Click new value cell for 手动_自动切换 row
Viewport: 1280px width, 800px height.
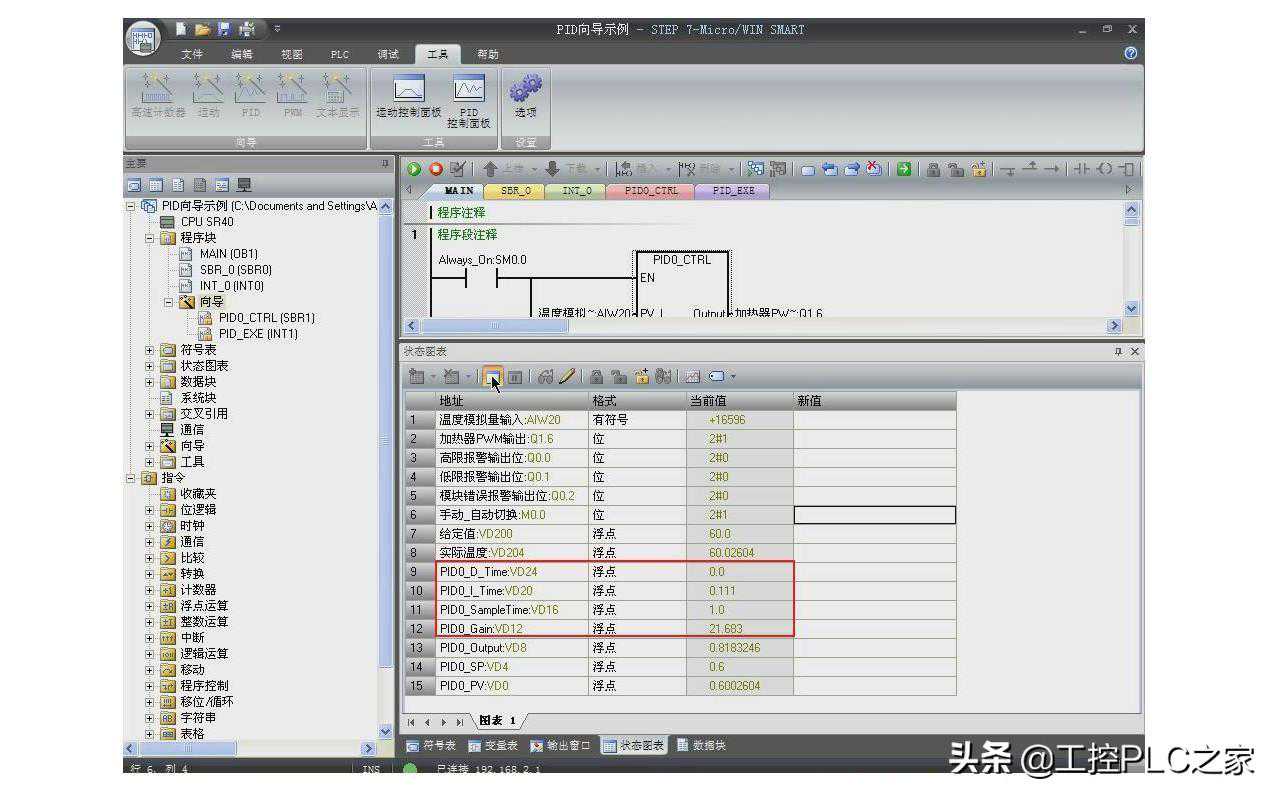click(874, 515)
